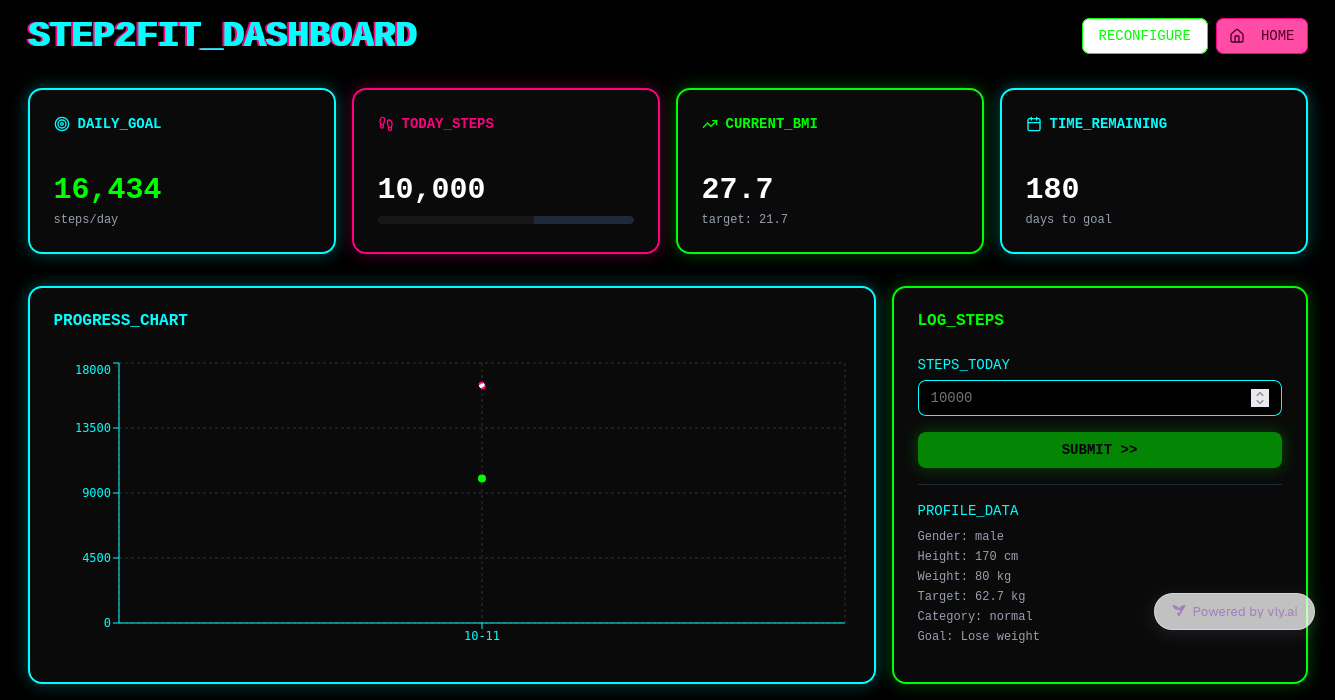1335x700 pixels.
Task: Click the 13500 y-axis label
Action: click(x=93, y=428)
